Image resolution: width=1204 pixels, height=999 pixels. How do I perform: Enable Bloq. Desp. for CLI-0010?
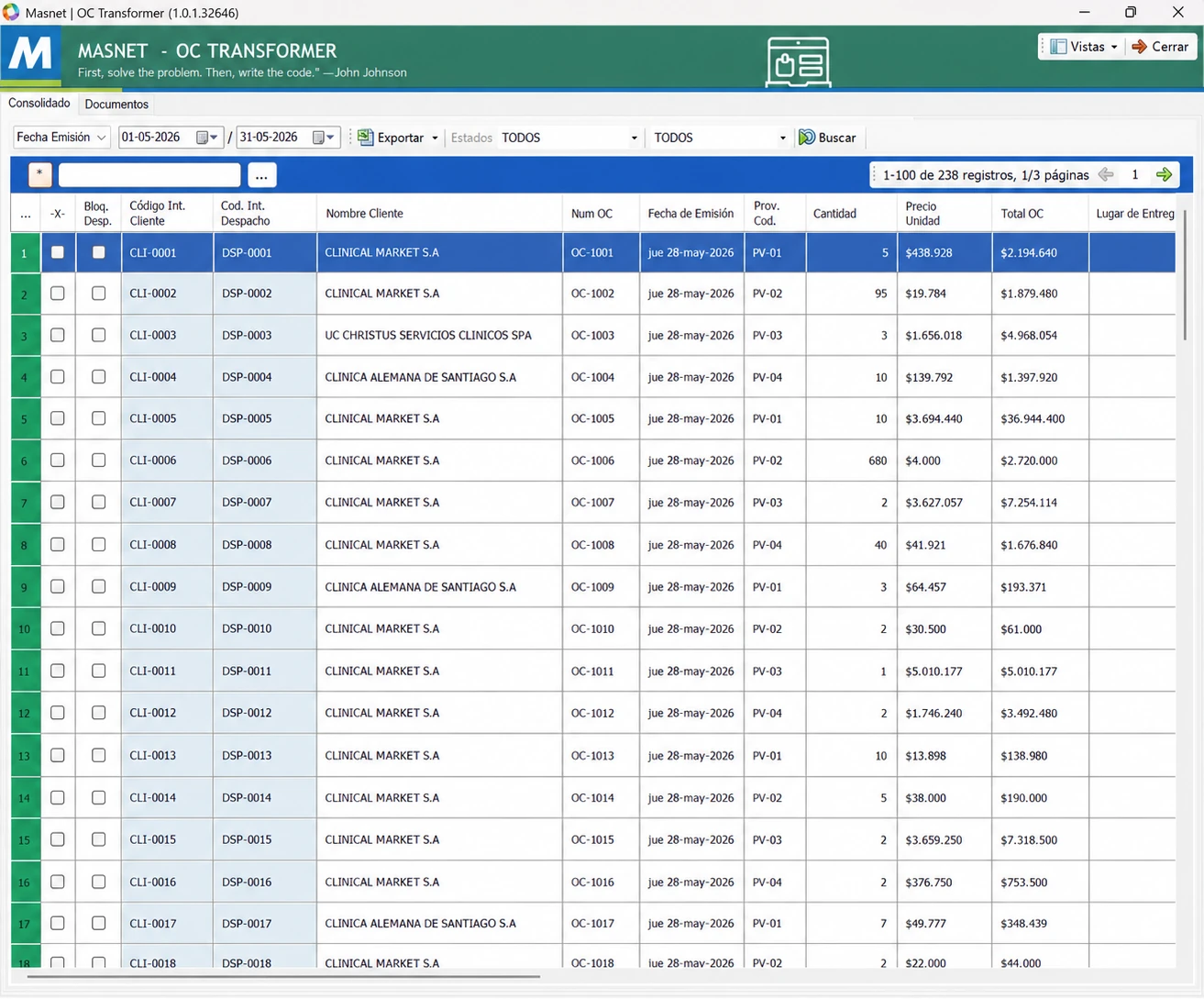(x=99, y=628)
